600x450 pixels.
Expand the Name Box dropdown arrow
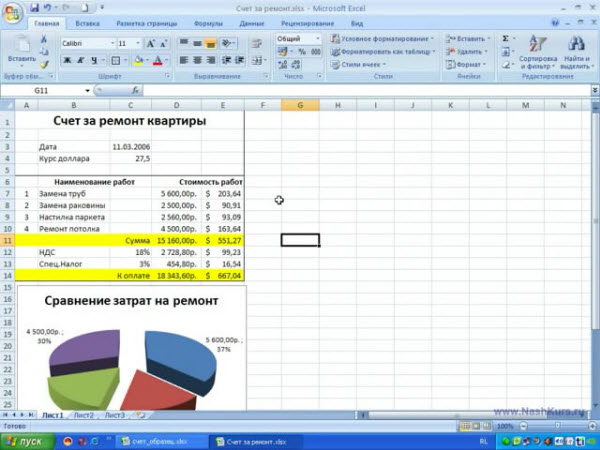point(87,91)
